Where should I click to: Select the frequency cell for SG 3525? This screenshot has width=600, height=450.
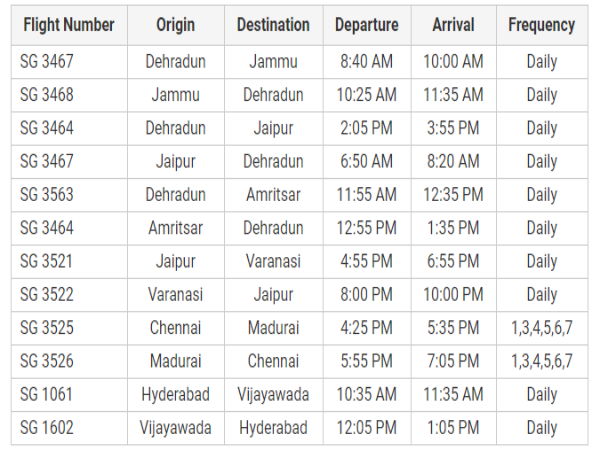541,328
